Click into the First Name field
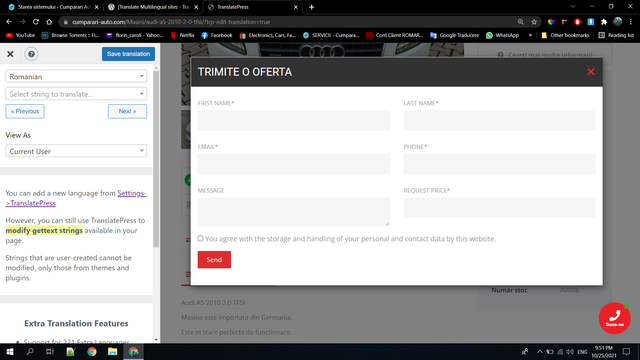The image size is (640, 360). pos(294,120)
